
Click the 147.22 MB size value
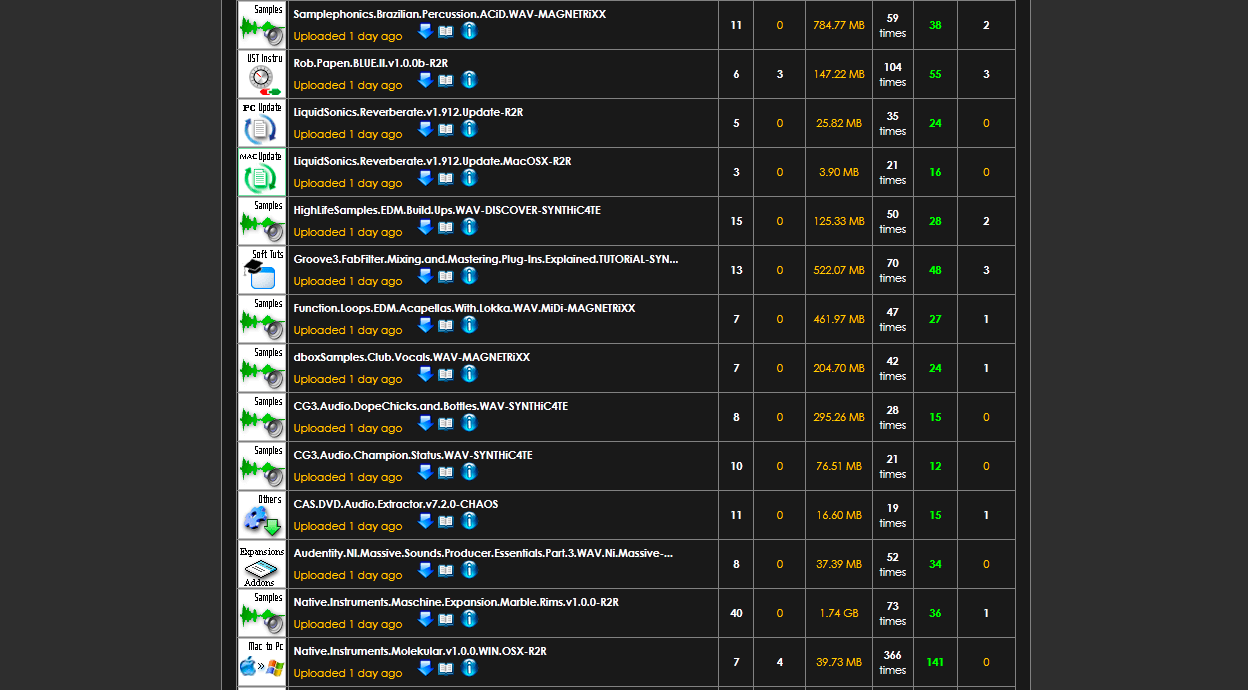tap(839, 74)
